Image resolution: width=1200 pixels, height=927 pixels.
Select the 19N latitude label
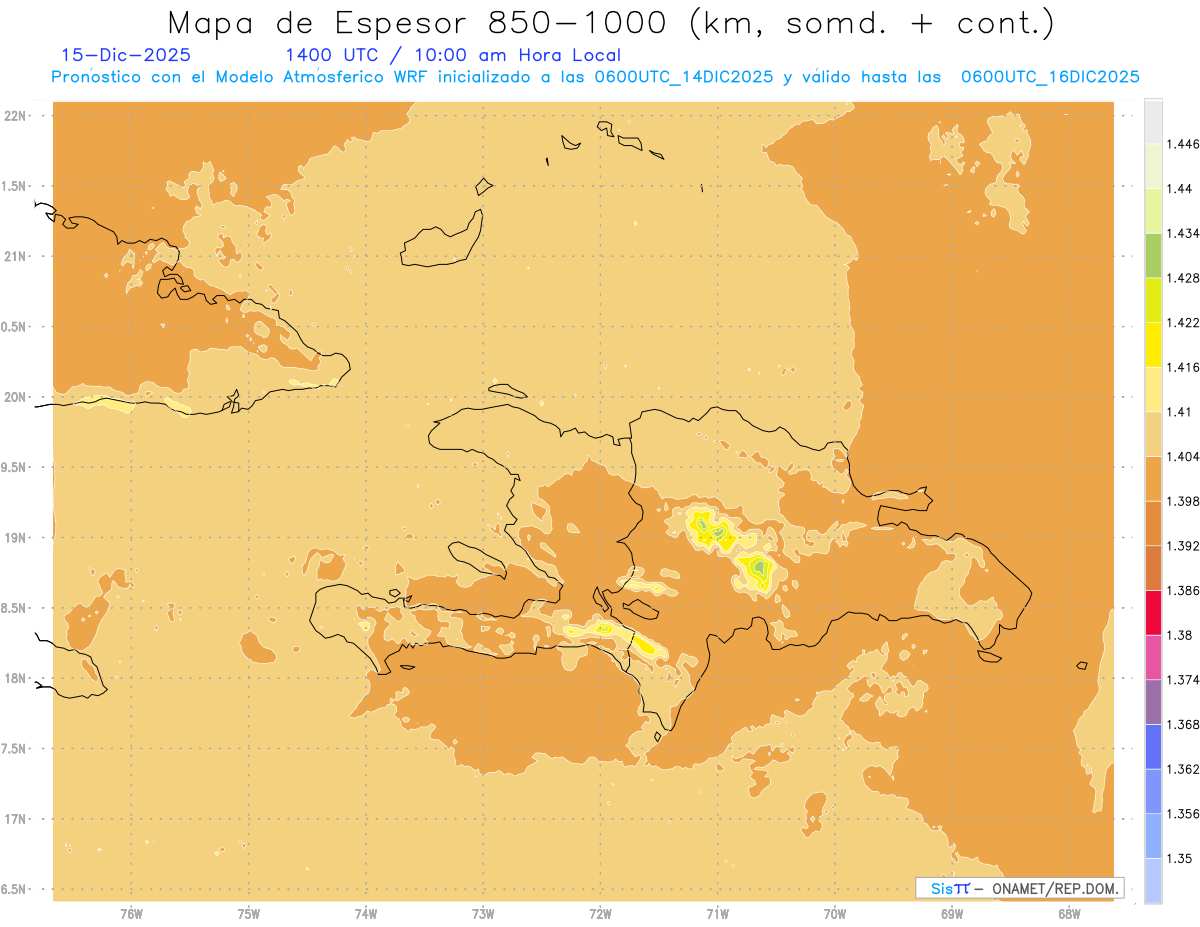[16, 538]
